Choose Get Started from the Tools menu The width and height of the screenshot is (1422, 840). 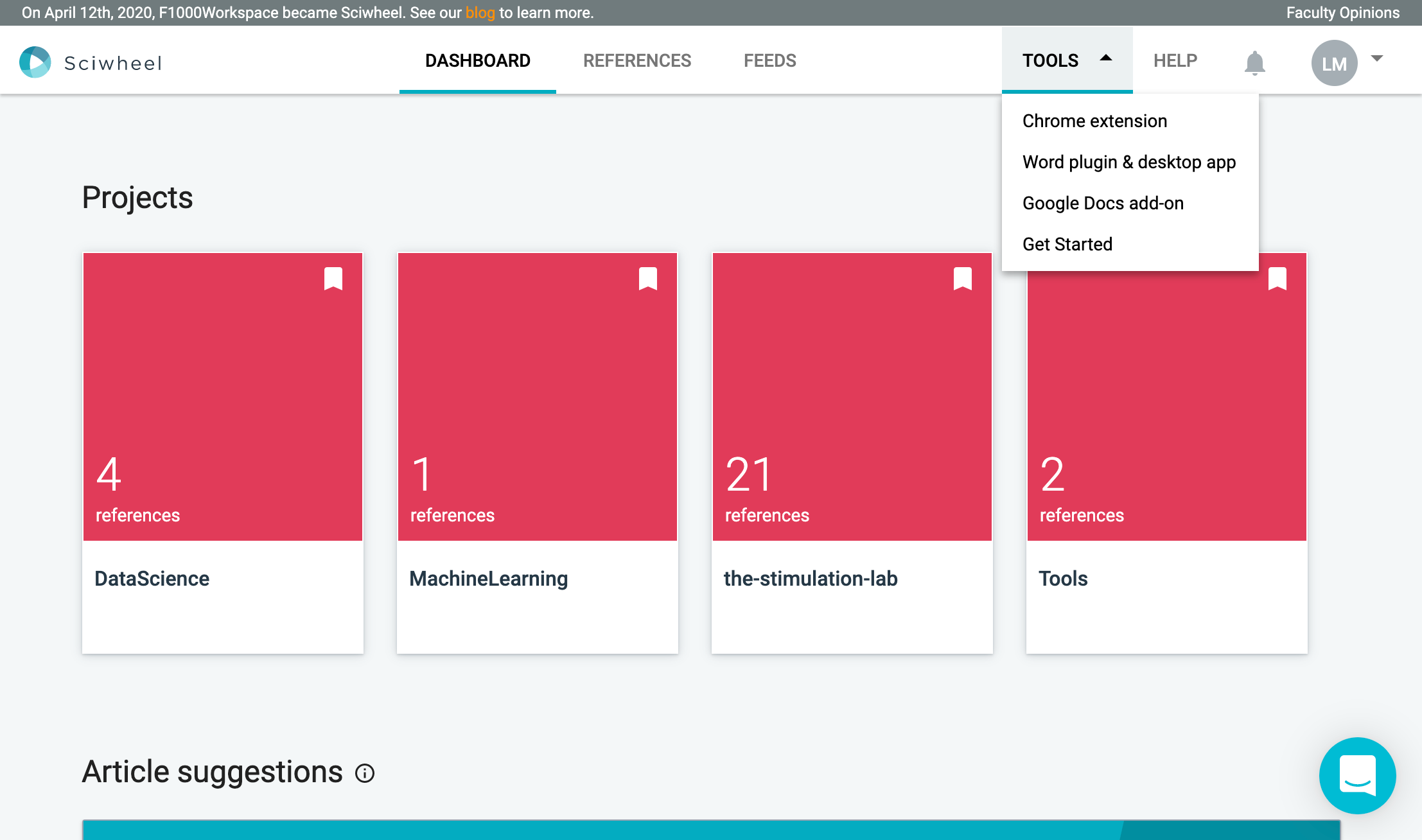pyautogui.click(x=1067, y=244)
